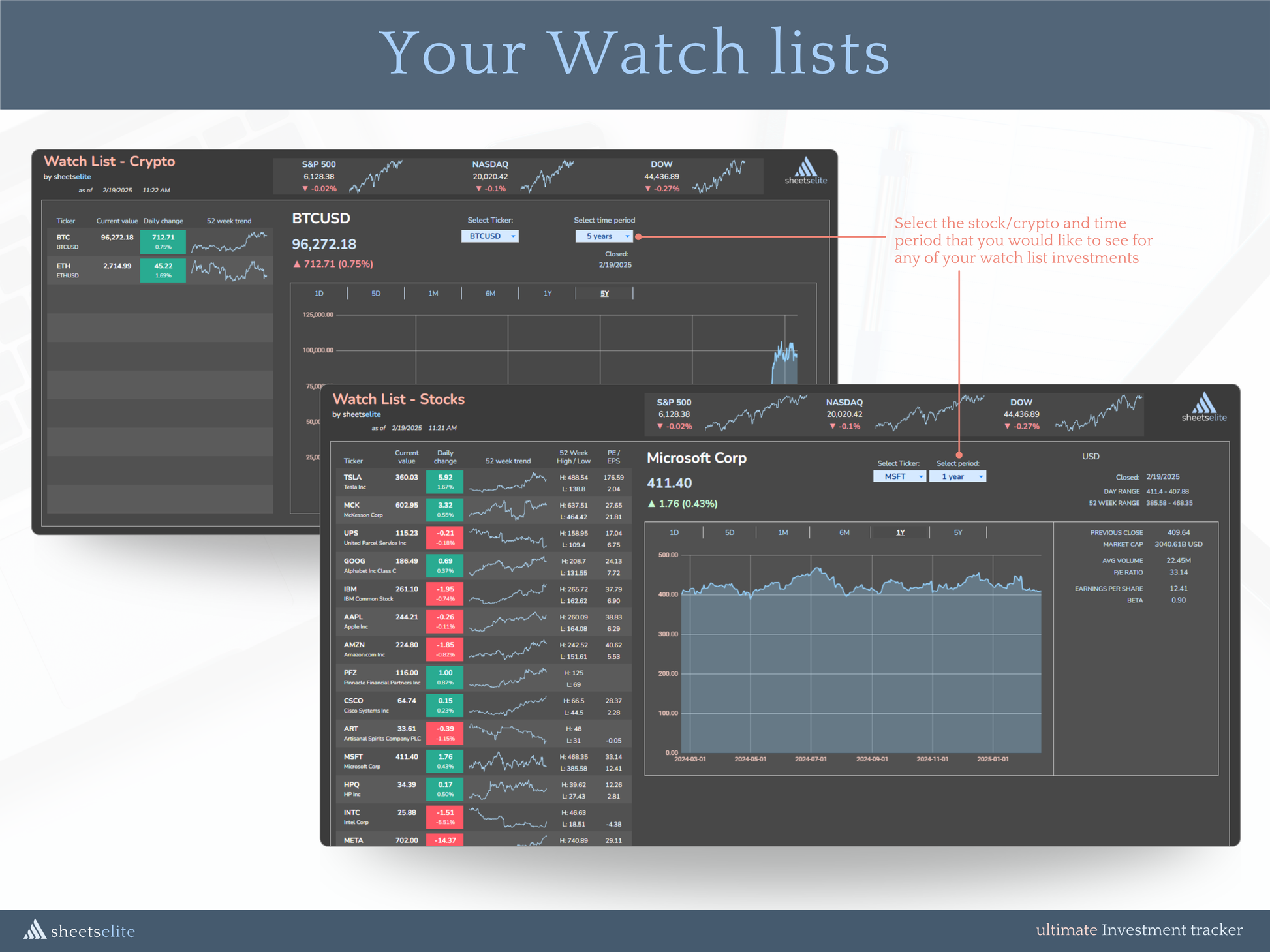Open the 5 years time period dropdown
Image resolution: width=1270 pixels, height=952 pixels.
coord(604,236)
